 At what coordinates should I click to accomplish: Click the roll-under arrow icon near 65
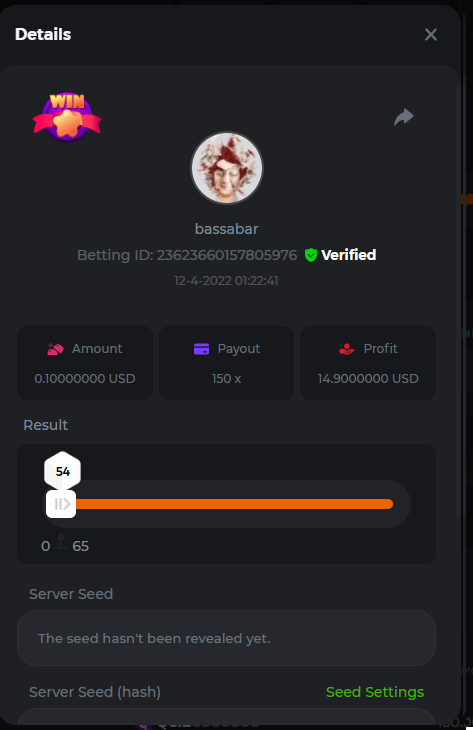(x=61, y=541)
